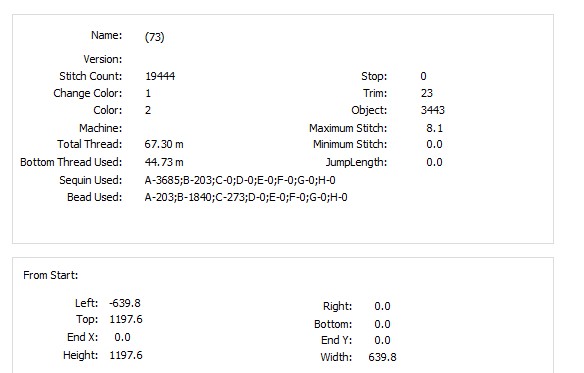Click the Trim value 23
The height and width of the screenshot is (373, 584).
tap(427, 93)
